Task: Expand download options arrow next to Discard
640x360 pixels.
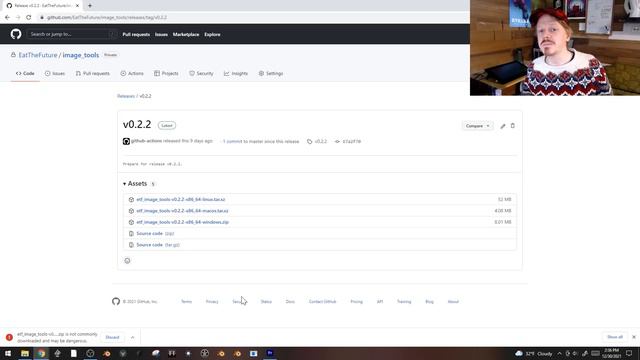Action: tap(132, 338)
